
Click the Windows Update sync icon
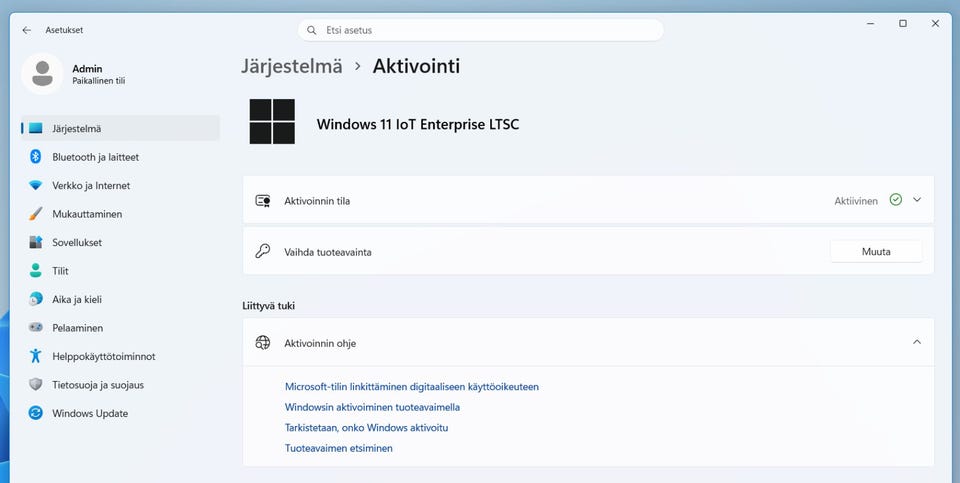tap(36, 413)
